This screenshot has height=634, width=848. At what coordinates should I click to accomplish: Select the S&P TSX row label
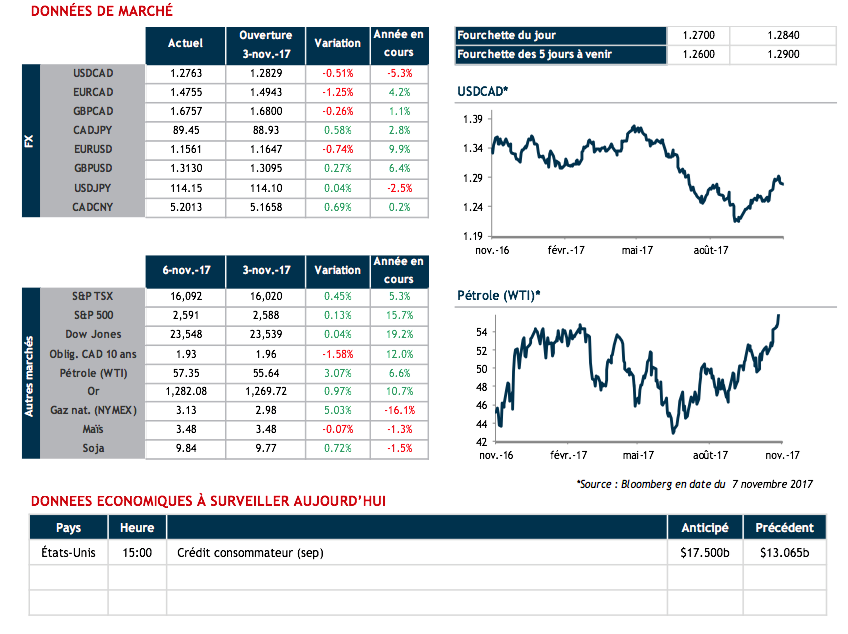(94, 296)
